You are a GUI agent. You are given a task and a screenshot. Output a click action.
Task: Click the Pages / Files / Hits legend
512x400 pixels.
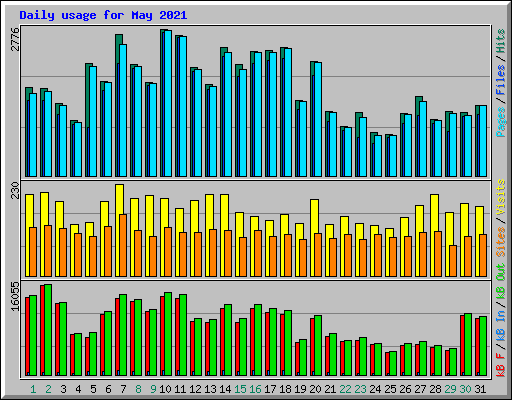500,83
